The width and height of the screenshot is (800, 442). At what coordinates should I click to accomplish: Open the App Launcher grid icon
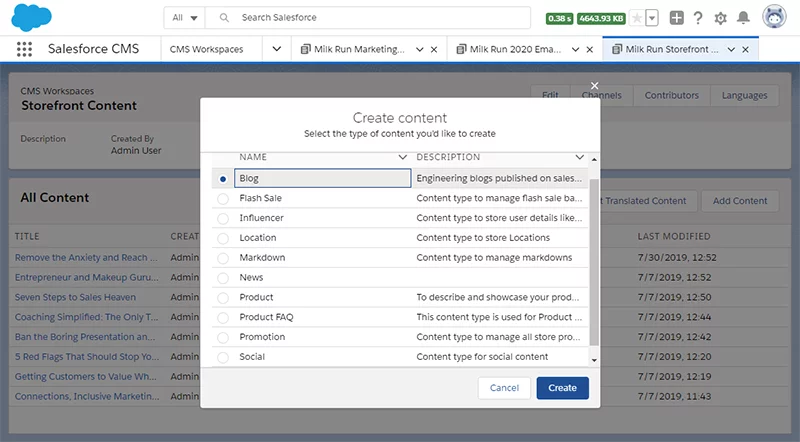(24, 49)
